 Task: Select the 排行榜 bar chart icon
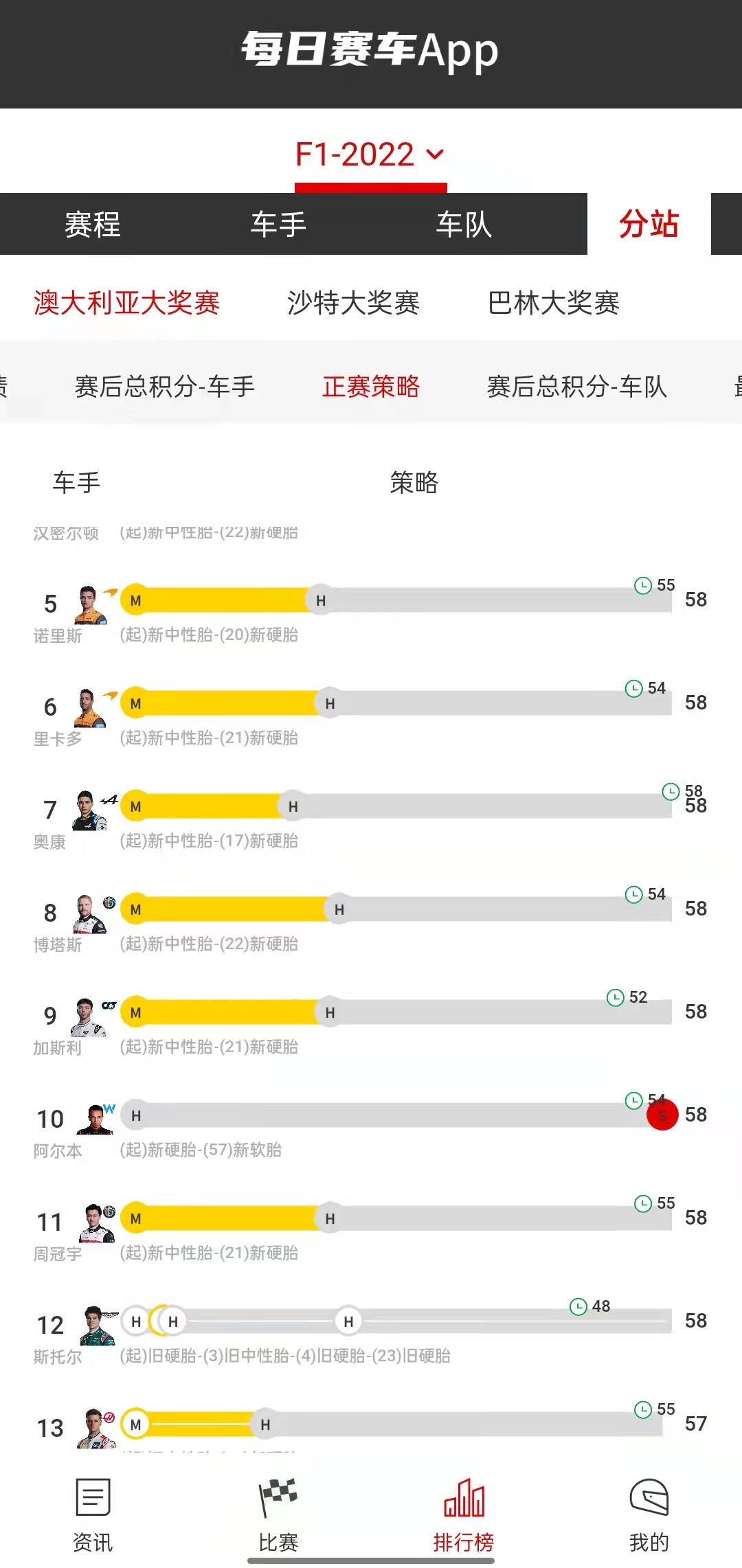click(x=464, y=1497)
